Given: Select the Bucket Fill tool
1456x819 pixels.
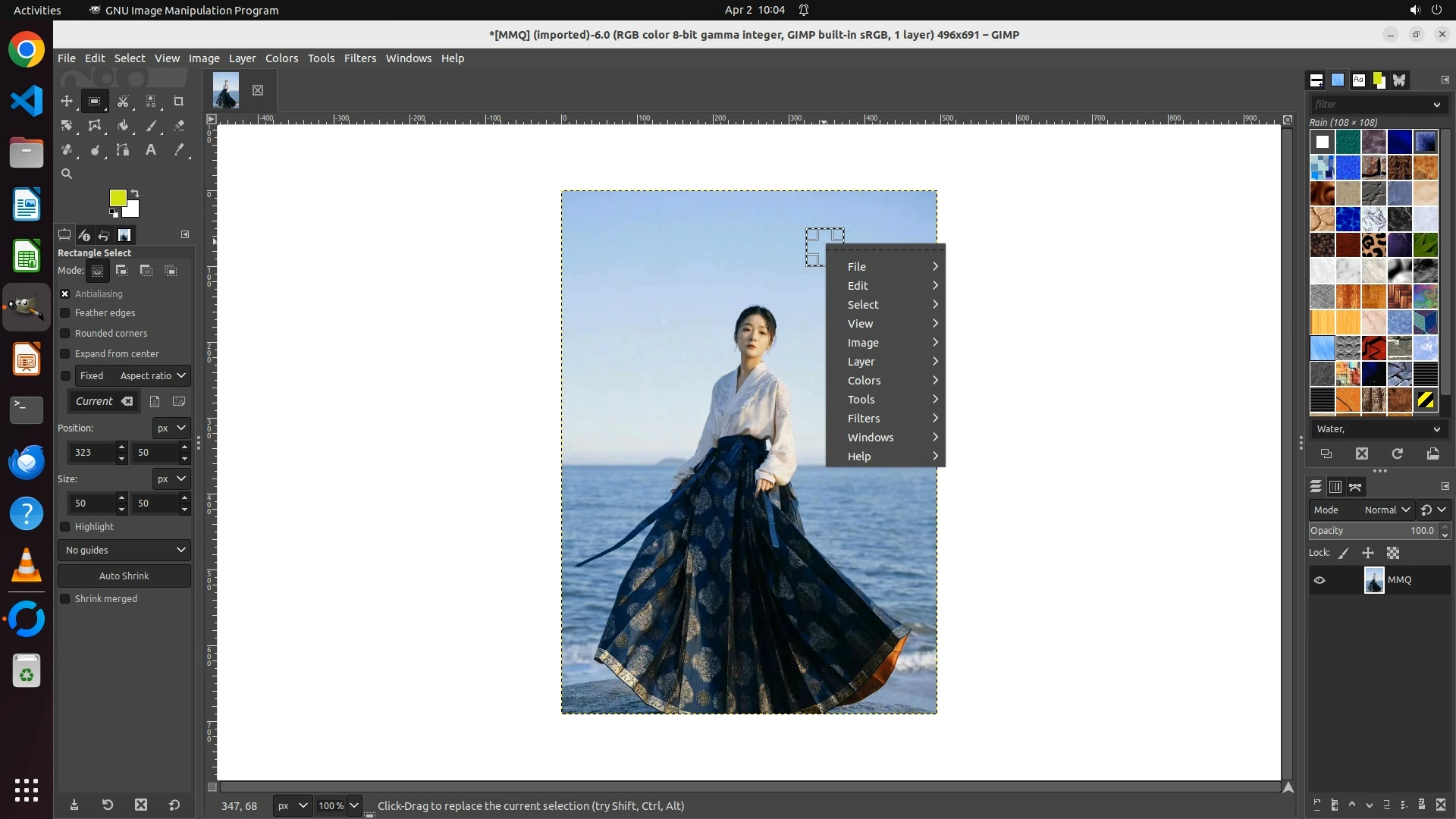Looking at the screenshot, I should click(123, 126).
